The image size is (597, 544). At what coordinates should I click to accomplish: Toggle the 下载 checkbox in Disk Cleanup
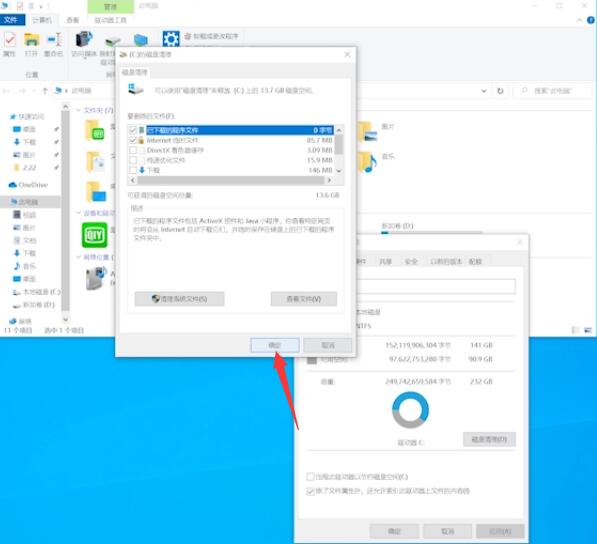133,170
